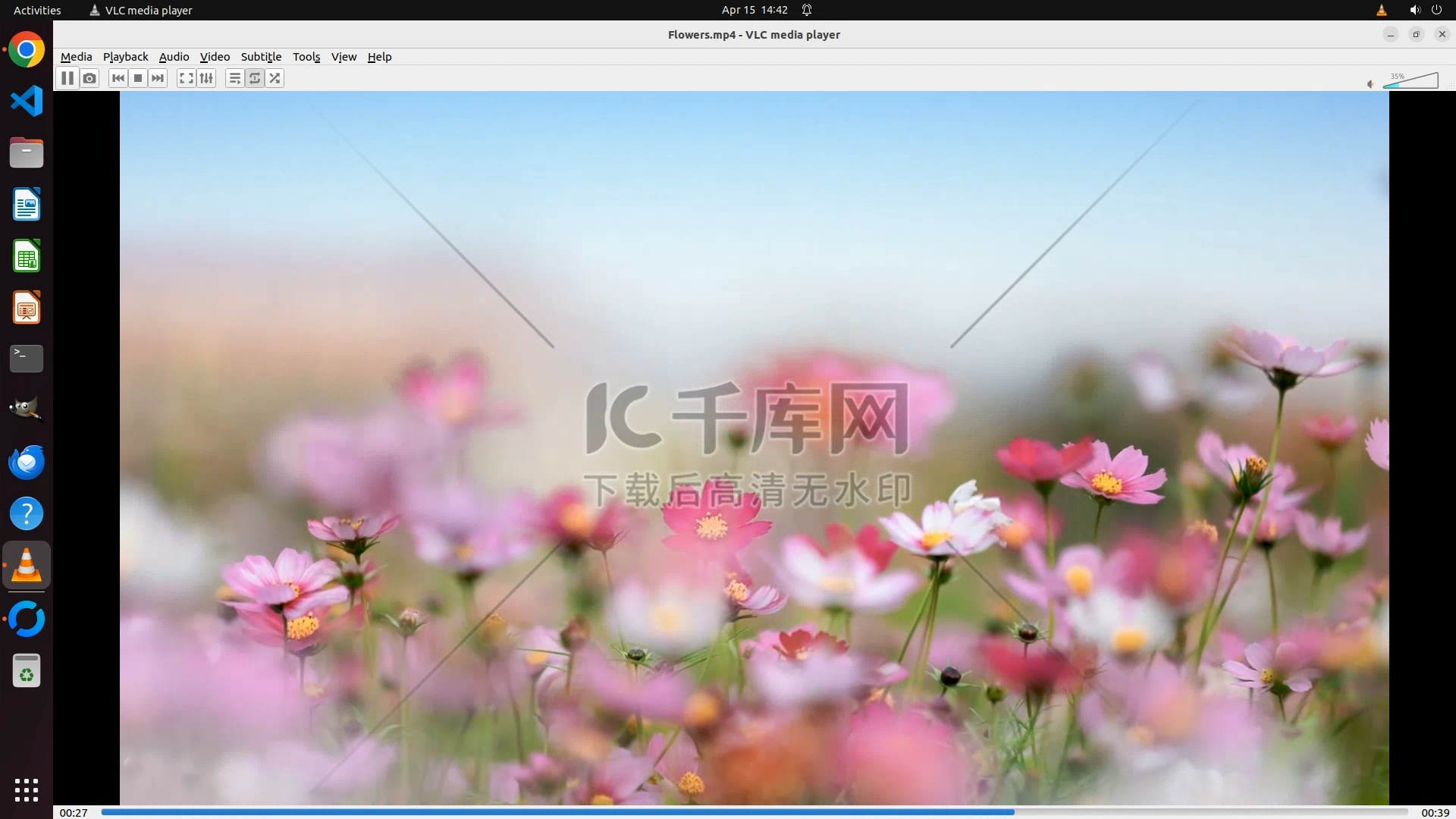Screen dimensions: 1456x819
Task: Open the Media menu
Action: point(76,57)
